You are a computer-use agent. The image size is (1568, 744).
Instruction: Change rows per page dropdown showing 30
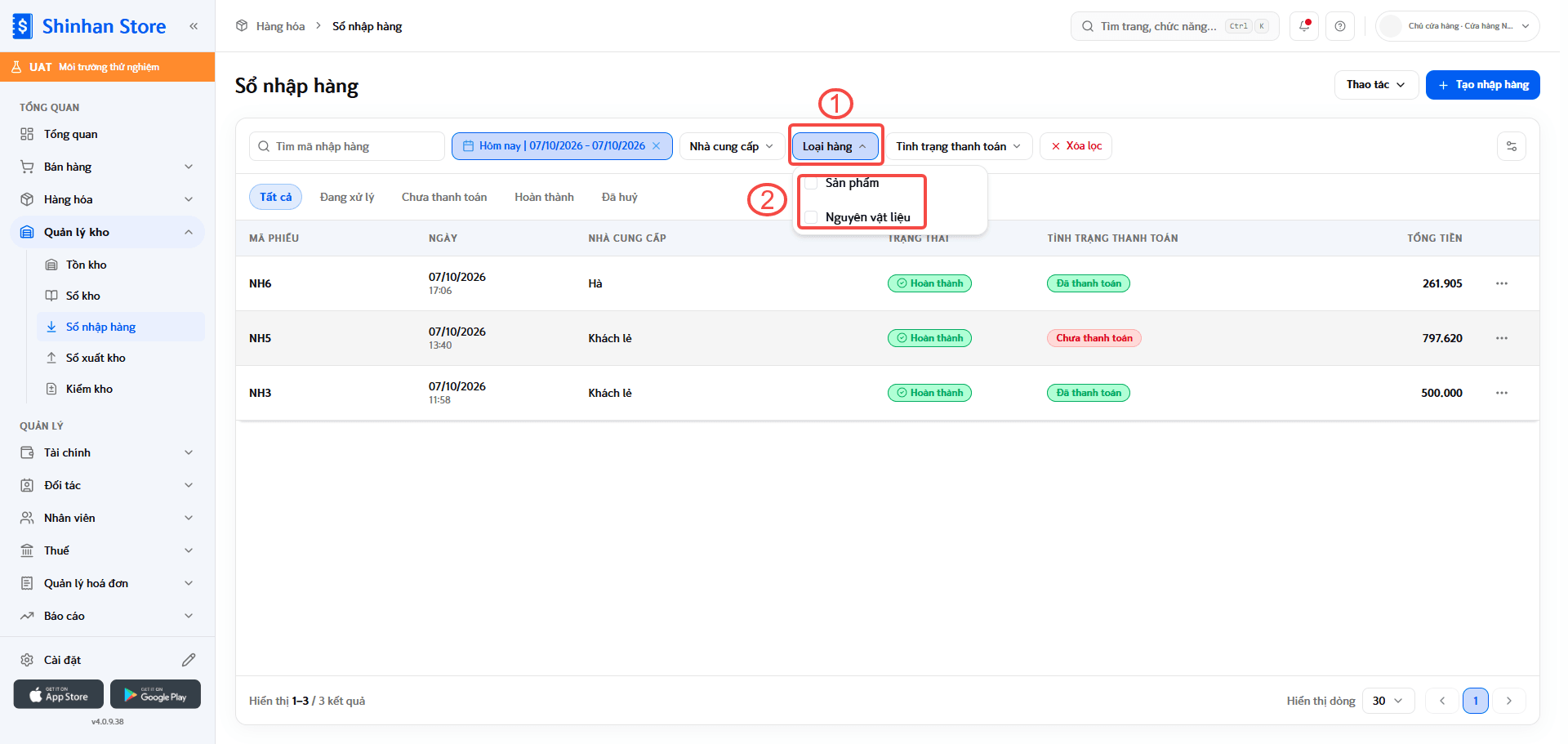(x=1388, y=701)
